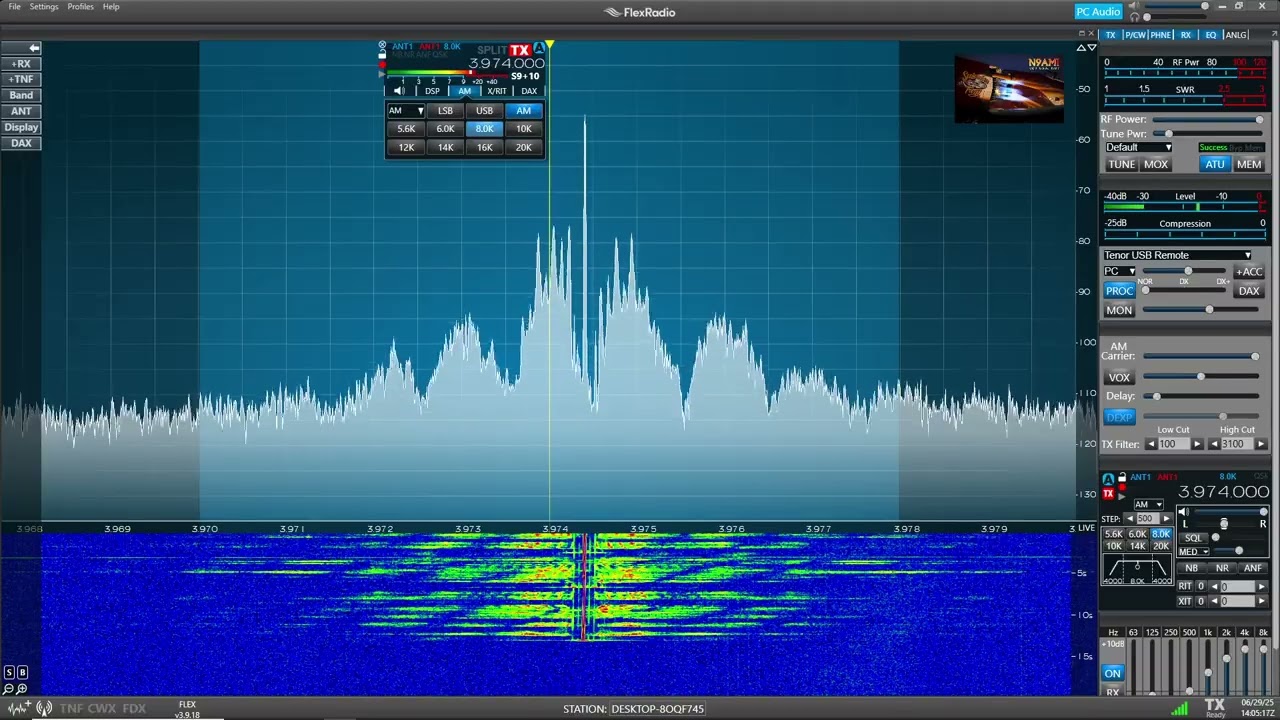Zoom in with right magnifier icon
Image resolution: width=1280 pixels, height=720 pixels.
pyautogui.click(x=22, y=689)
